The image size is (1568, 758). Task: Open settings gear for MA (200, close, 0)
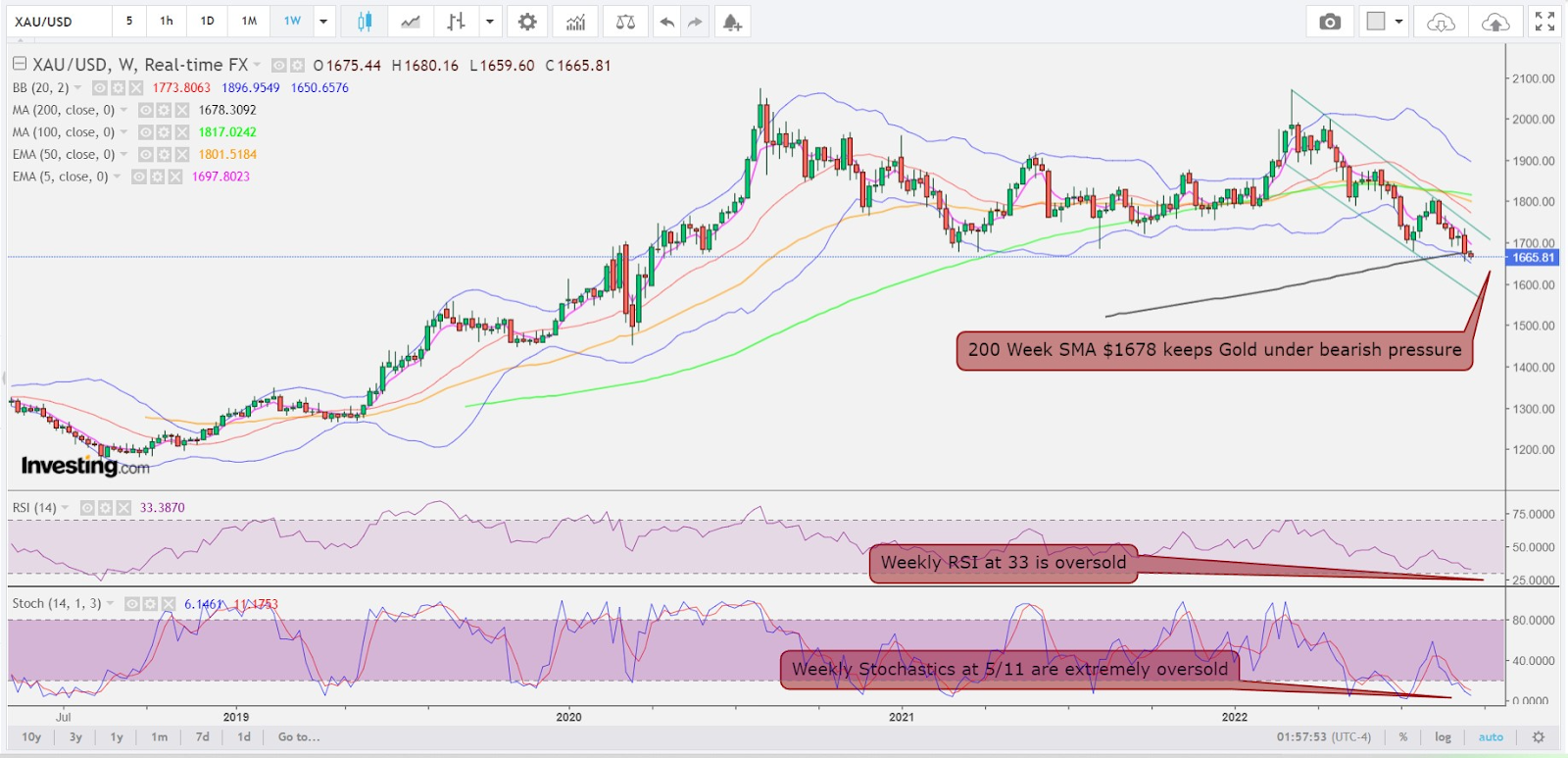click(x=164, y=110)
